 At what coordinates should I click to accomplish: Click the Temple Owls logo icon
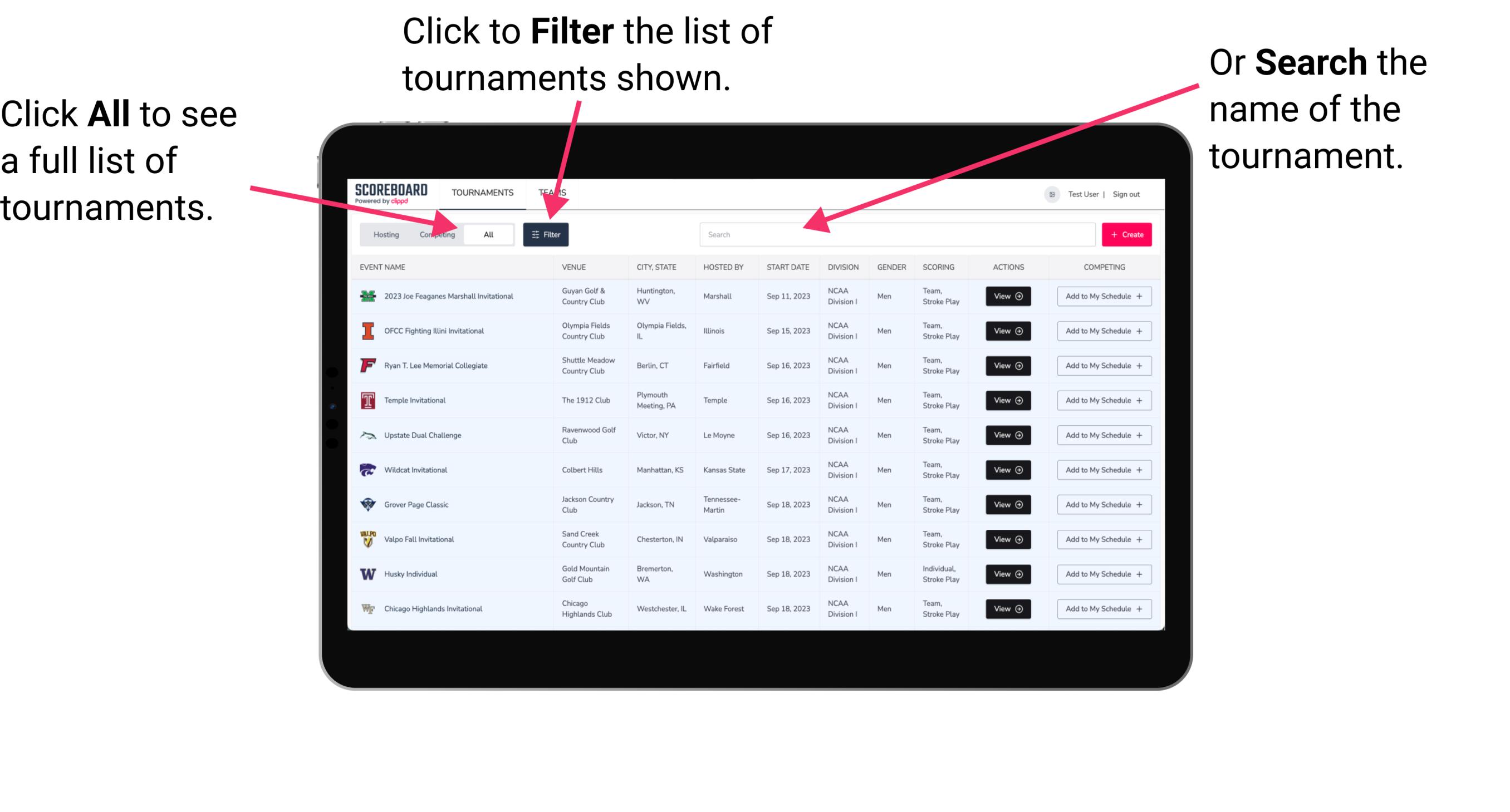coord(366,400)
